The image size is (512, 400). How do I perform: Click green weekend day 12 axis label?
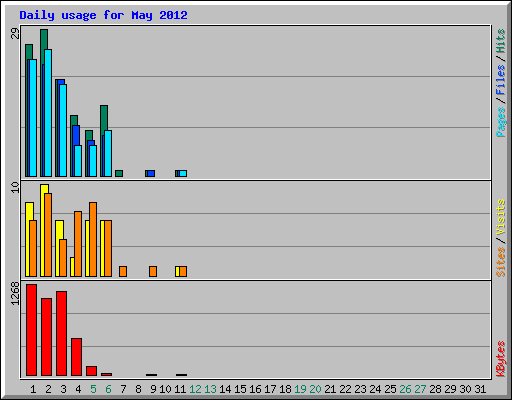(x=195, y=389)
